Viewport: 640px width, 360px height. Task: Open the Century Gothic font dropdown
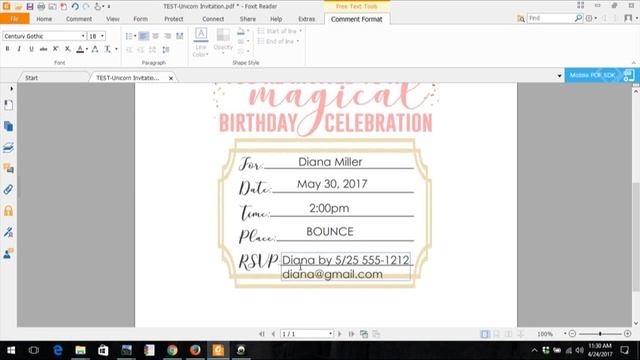tap(83, 36)
